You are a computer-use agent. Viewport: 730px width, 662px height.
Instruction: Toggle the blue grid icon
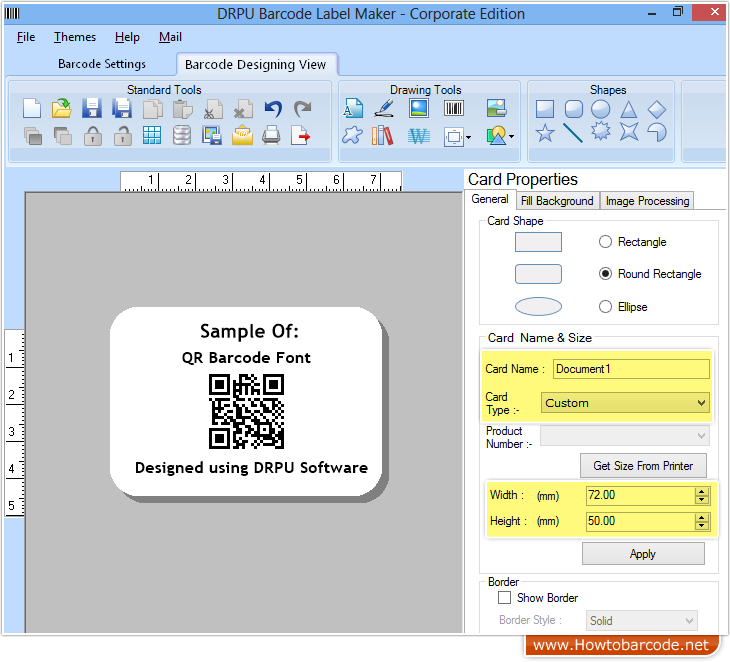(152, 136)
